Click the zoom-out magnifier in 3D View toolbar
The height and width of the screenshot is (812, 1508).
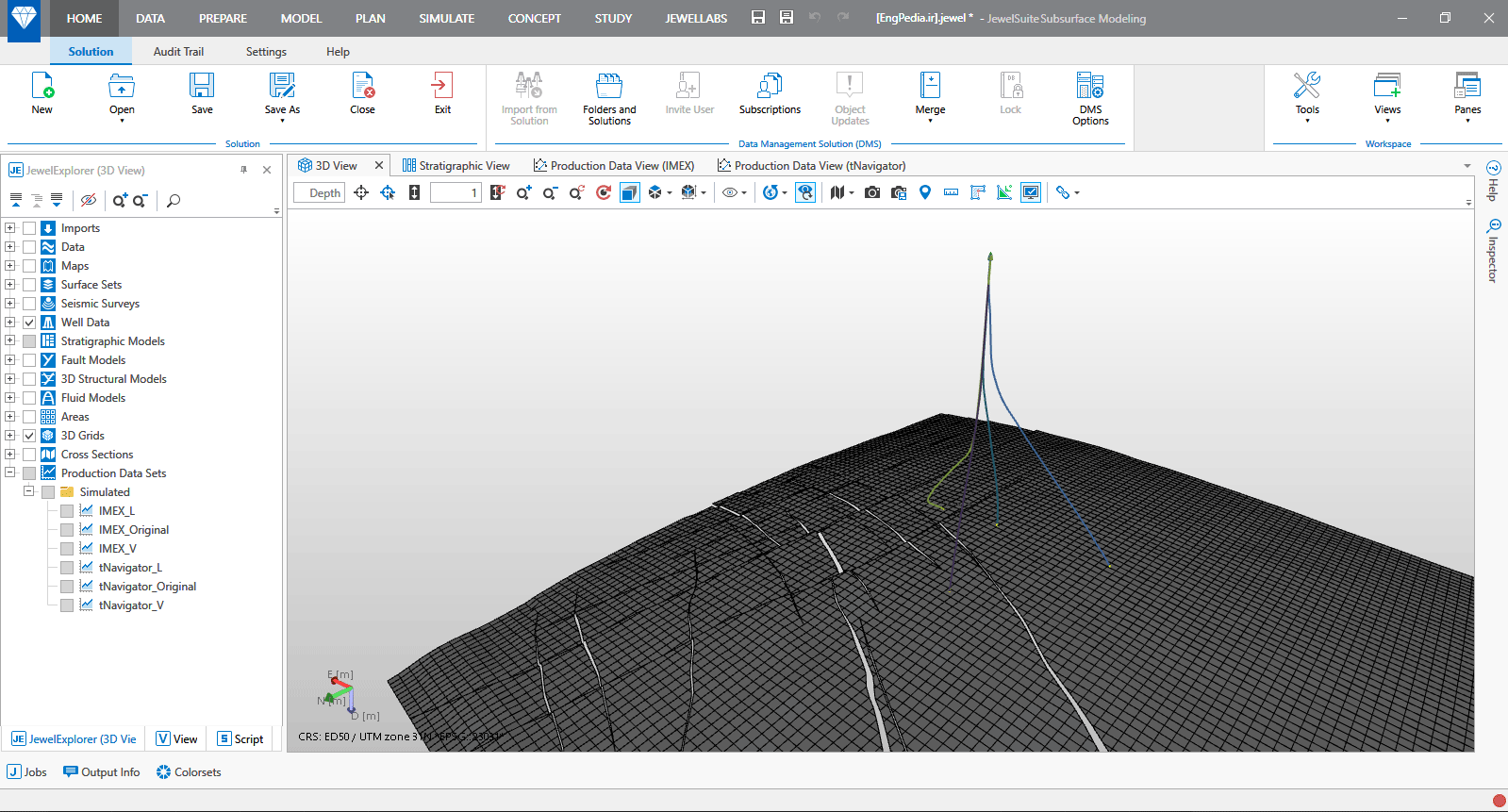550,192
